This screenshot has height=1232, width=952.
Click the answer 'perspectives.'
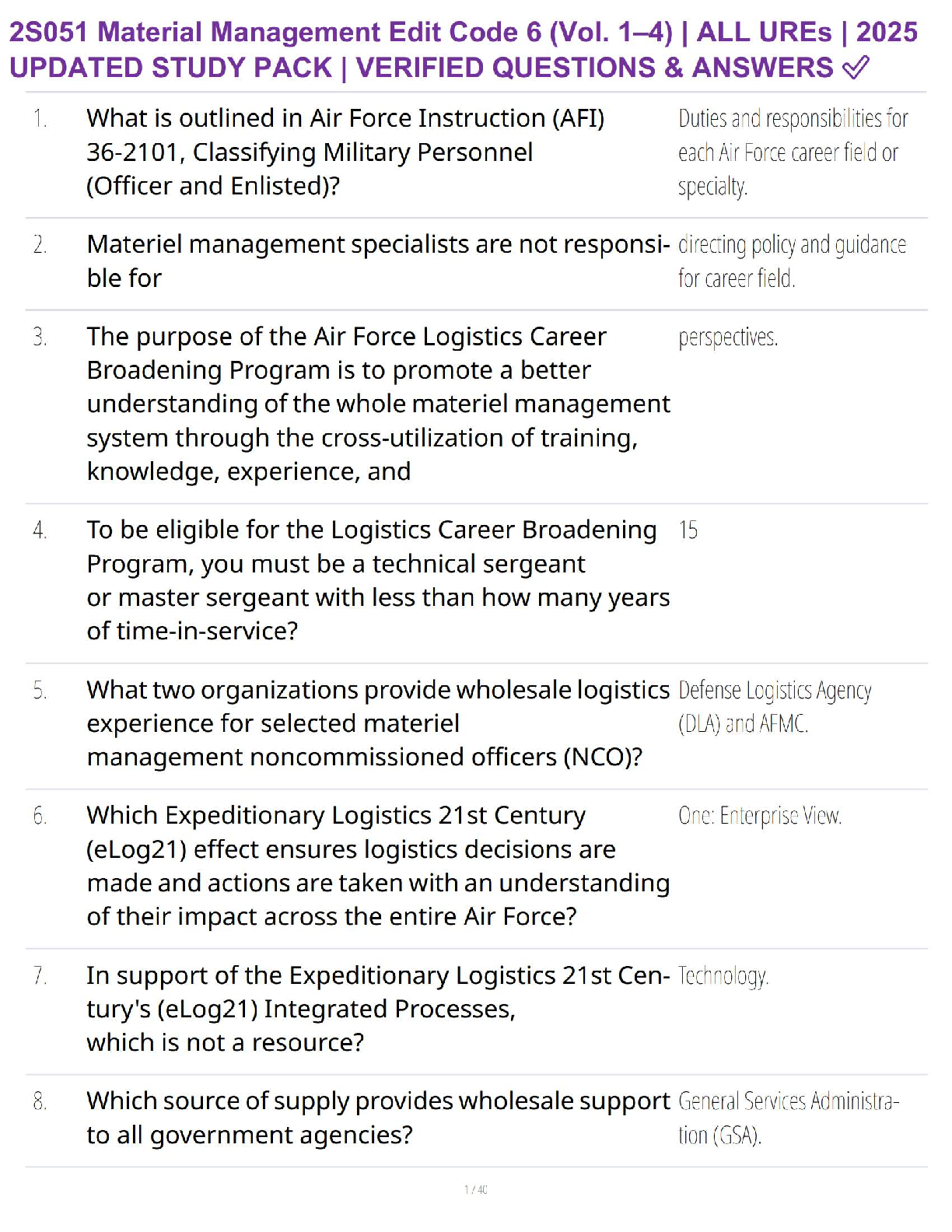728,338
